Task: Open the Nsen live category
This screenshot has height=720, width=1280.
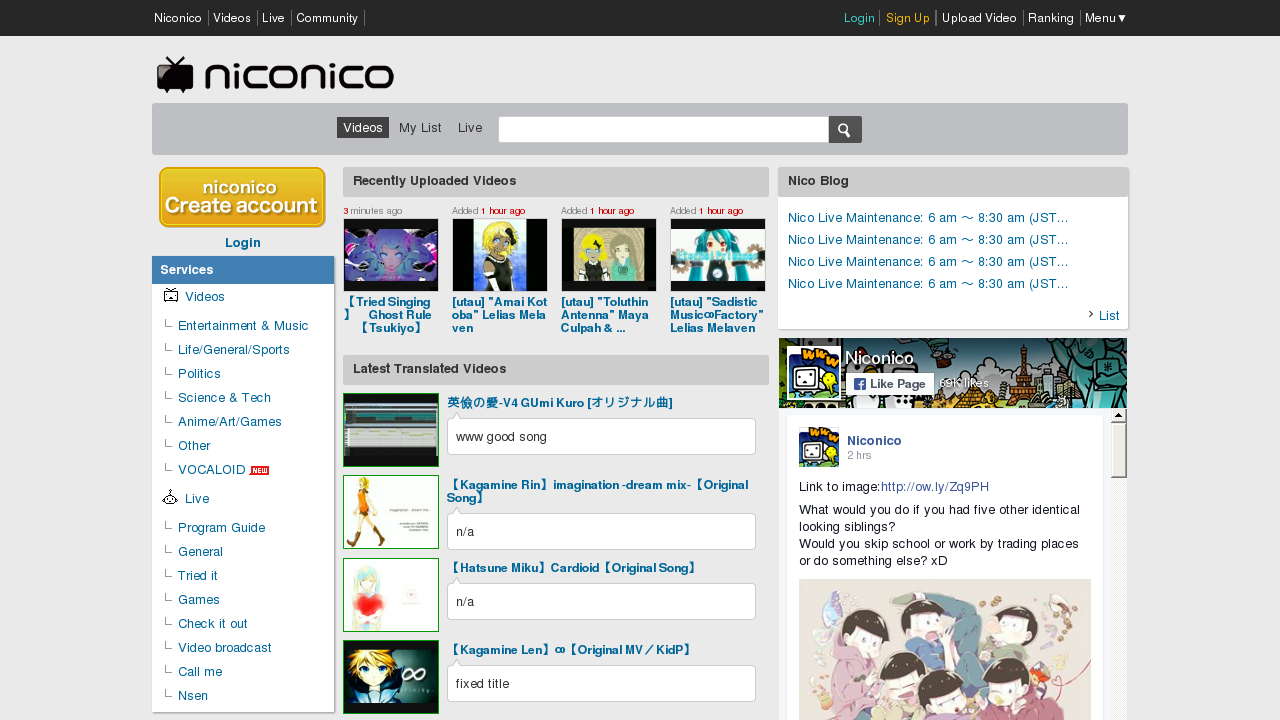Action: [193, 696]
